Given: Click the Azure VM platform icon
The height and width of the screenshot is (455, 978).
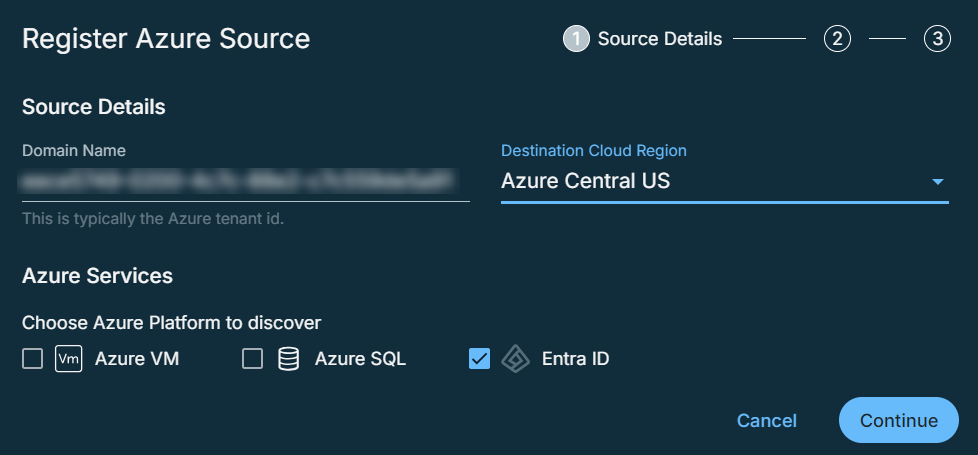Looking at the screenshot, I should (x=69, y=359).
